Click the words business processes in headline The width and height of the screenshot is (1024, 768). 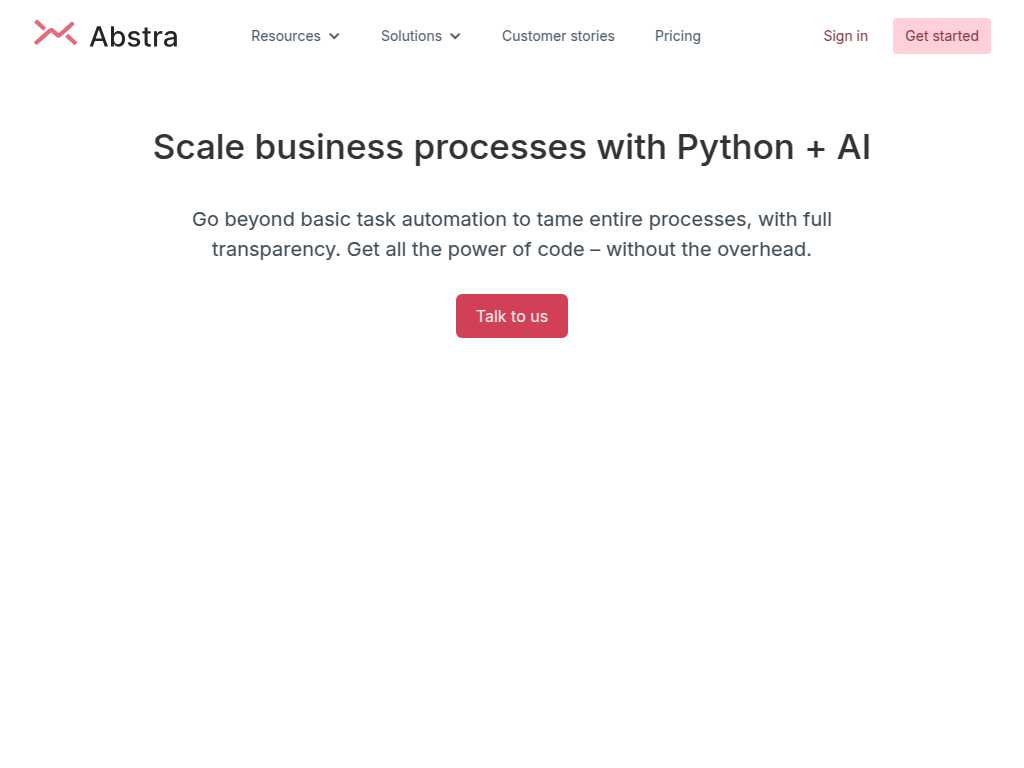[421, 148]
